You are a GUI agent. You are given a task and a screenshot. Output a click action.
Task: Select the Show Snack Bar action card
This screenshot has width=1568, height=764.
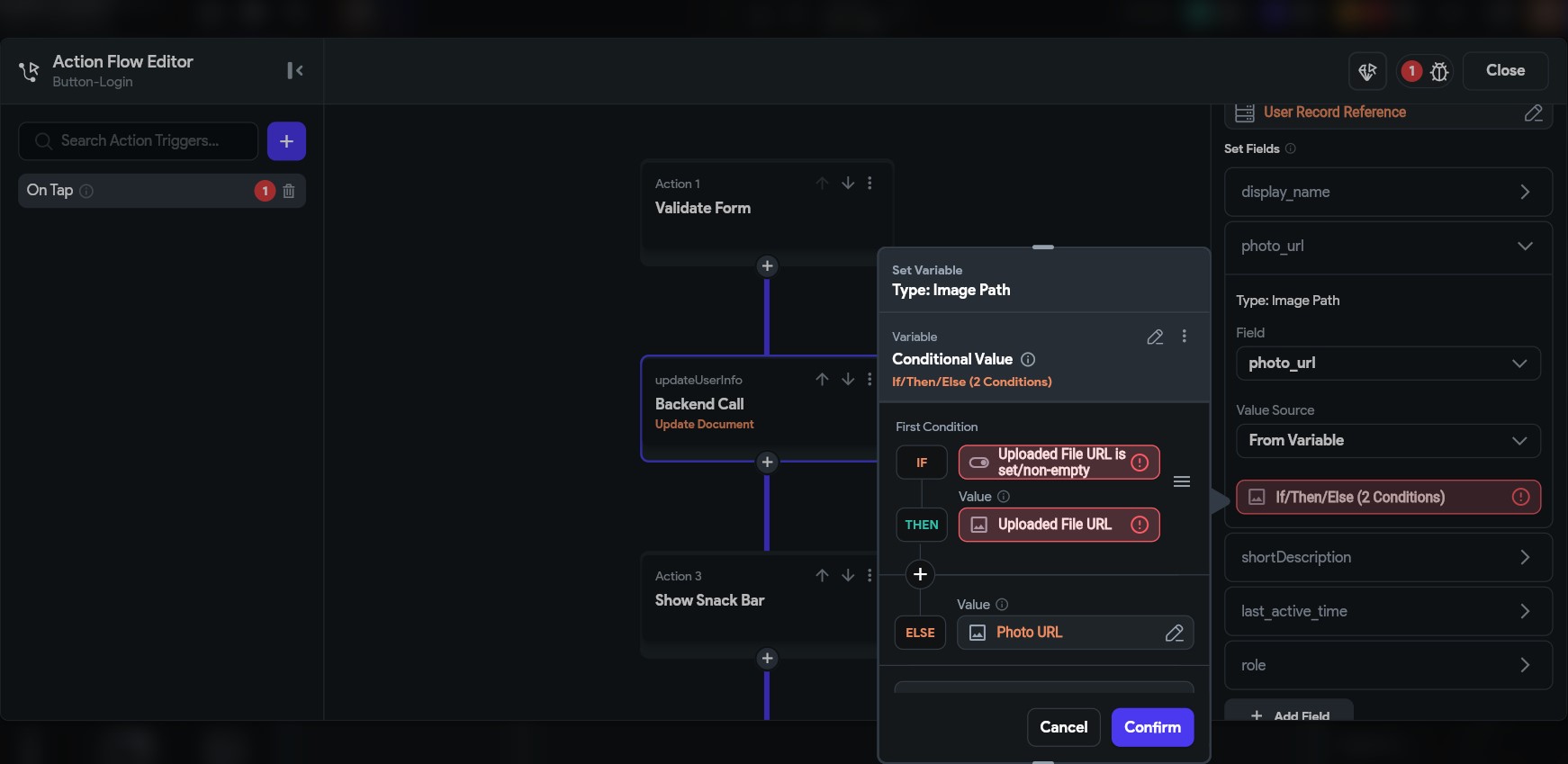point(760,605)
